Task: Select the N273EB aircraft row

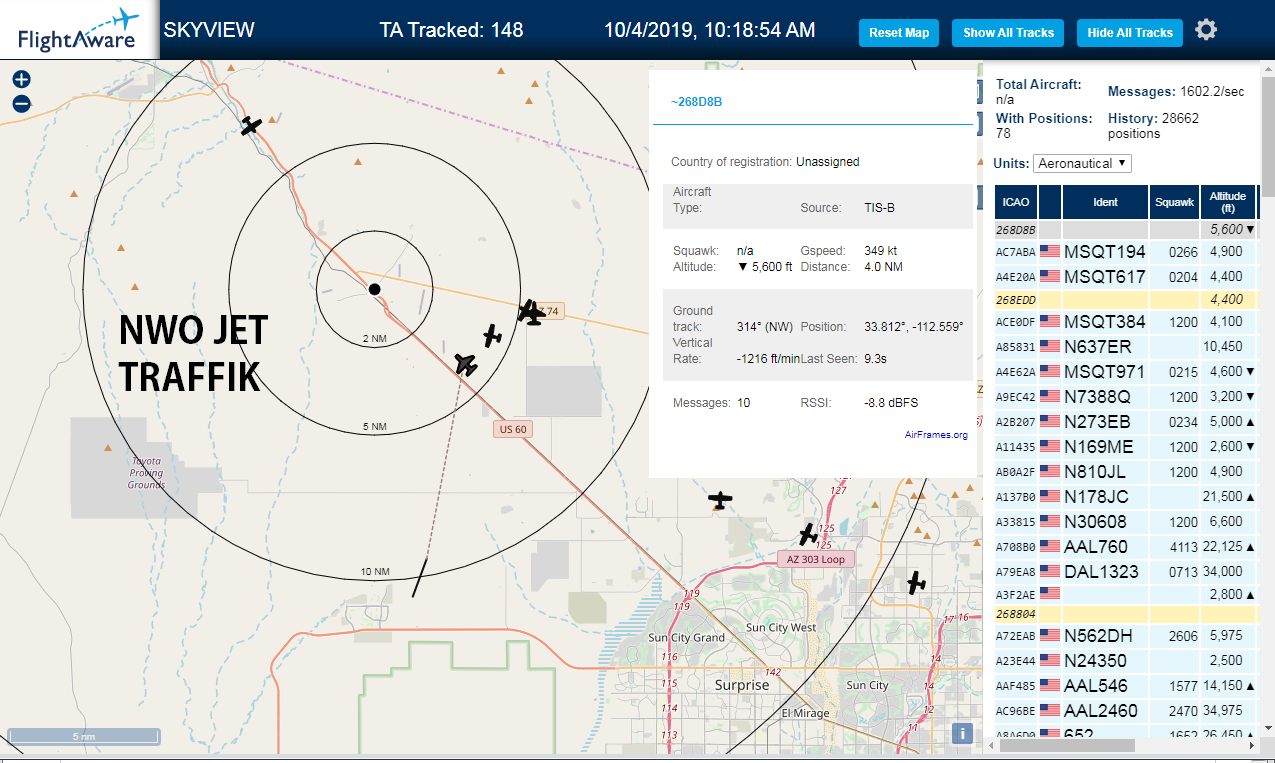Action: pos(1125,421)
